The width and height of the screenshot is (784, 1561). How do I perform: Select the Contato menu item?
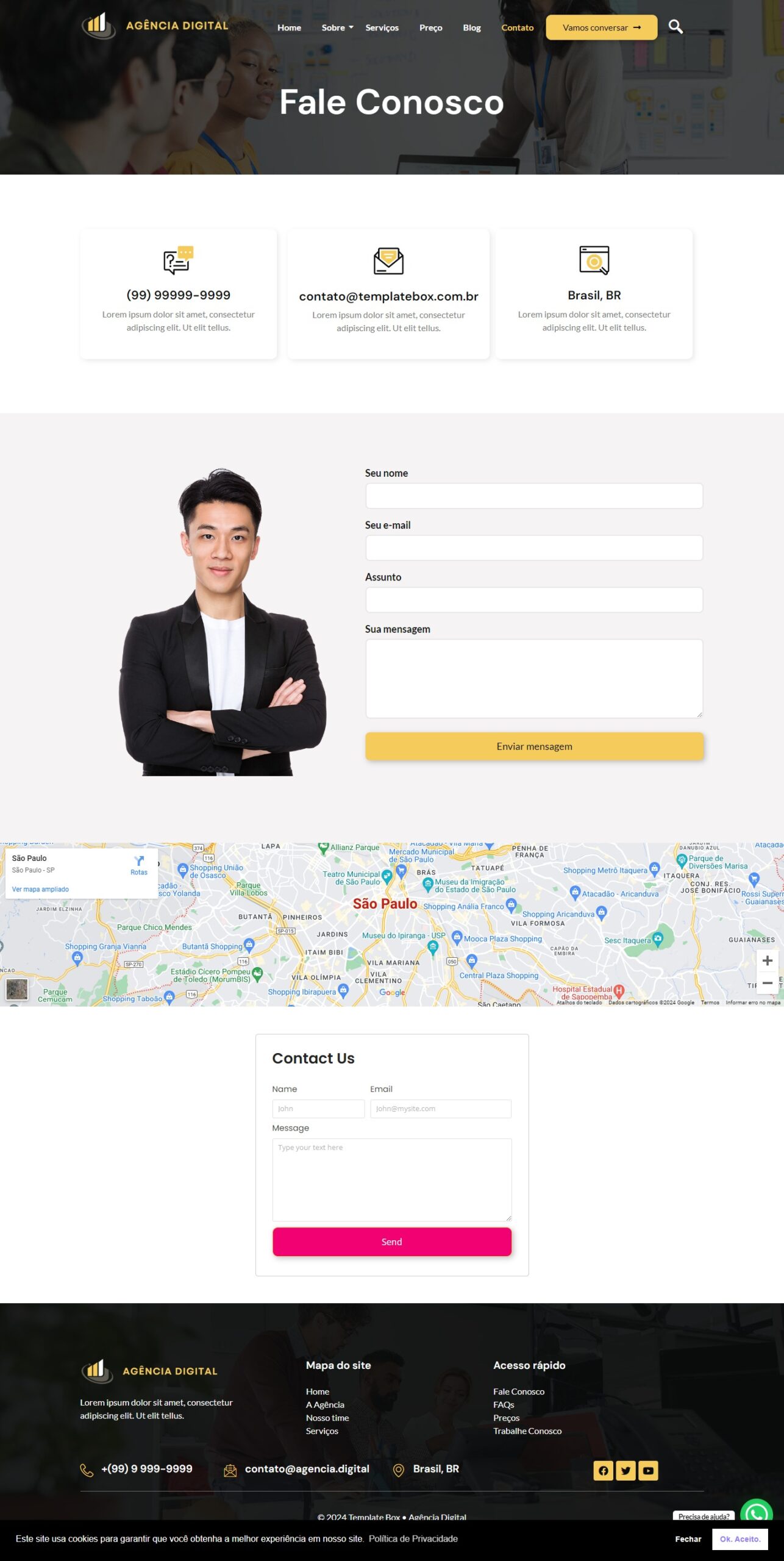click(517, 27)
